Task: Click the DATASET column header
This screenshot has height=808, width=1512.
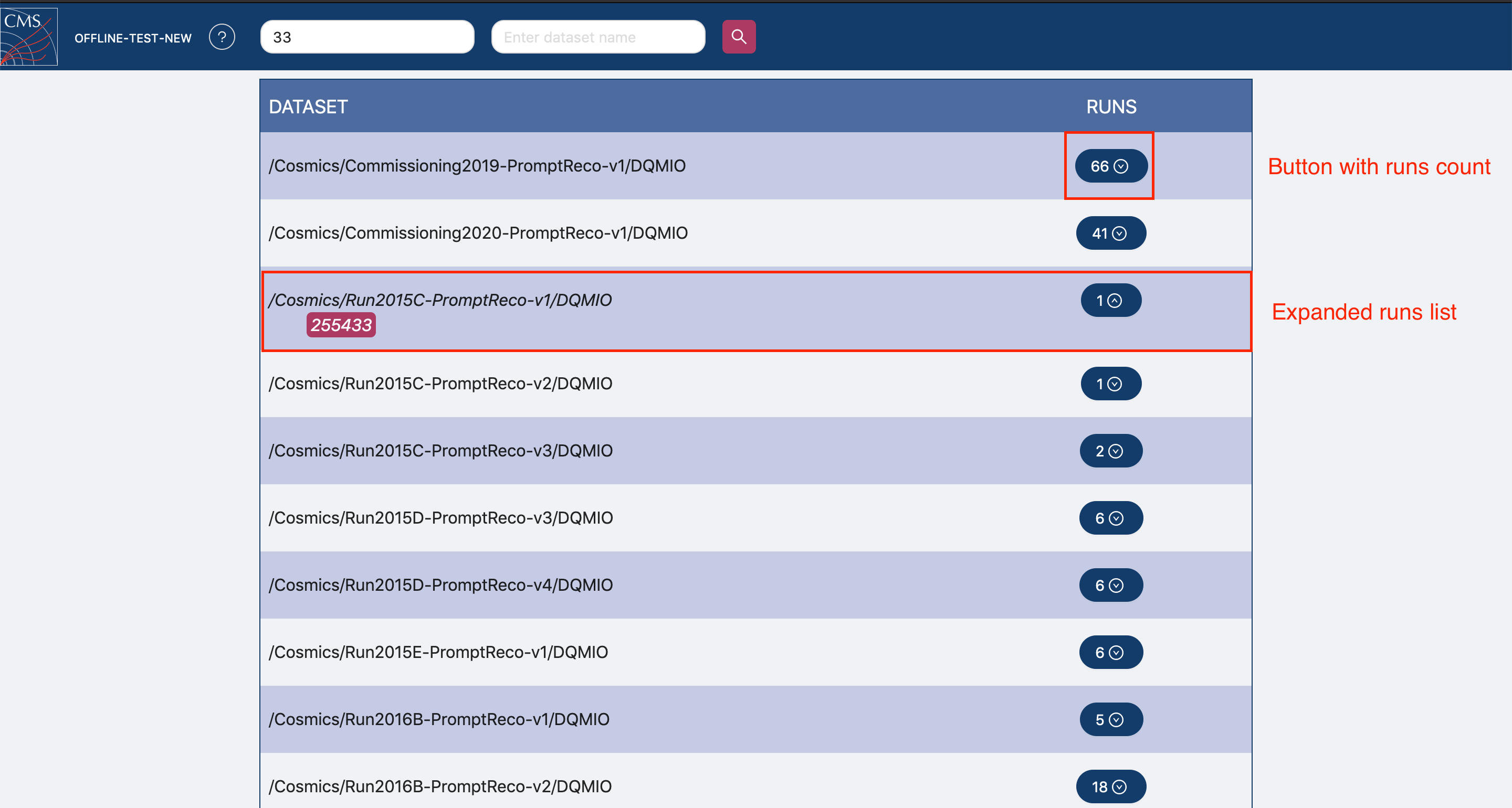Action: (308, 107)
